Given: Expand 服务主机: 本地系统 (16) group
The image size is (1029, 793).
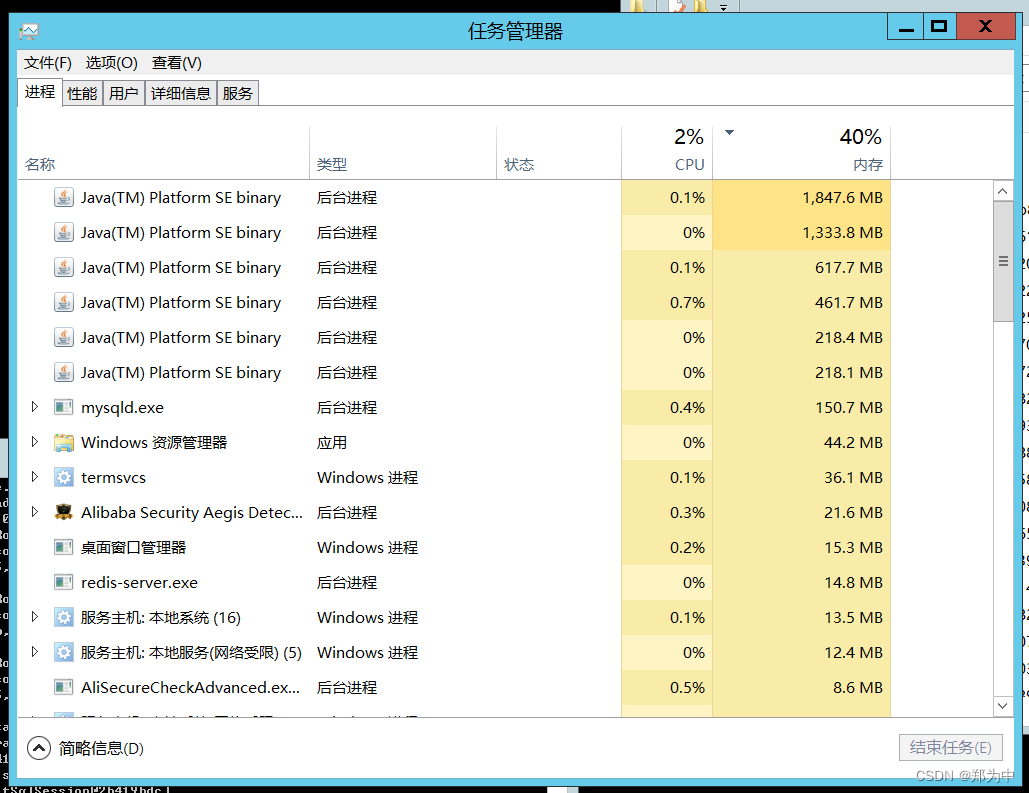Looking at the screenshot, I should coord(35,616).
